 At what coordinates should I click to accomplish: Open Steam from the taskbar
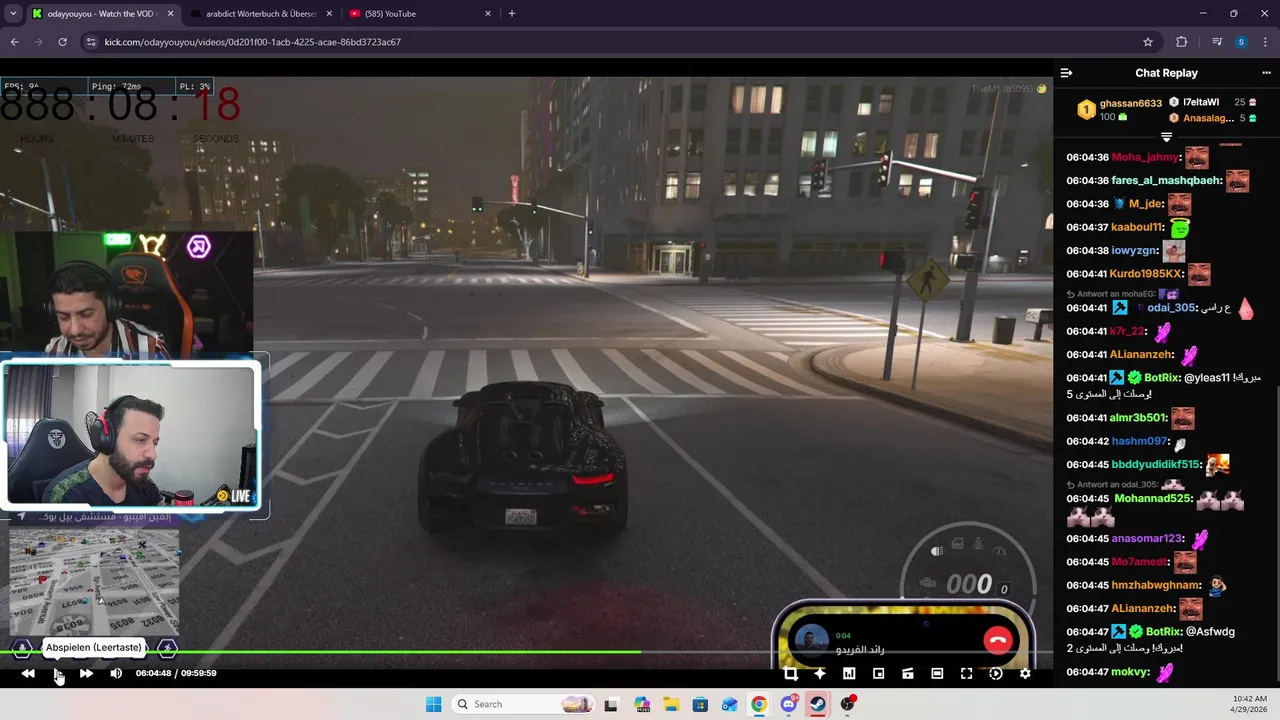(x=818, y=704)
